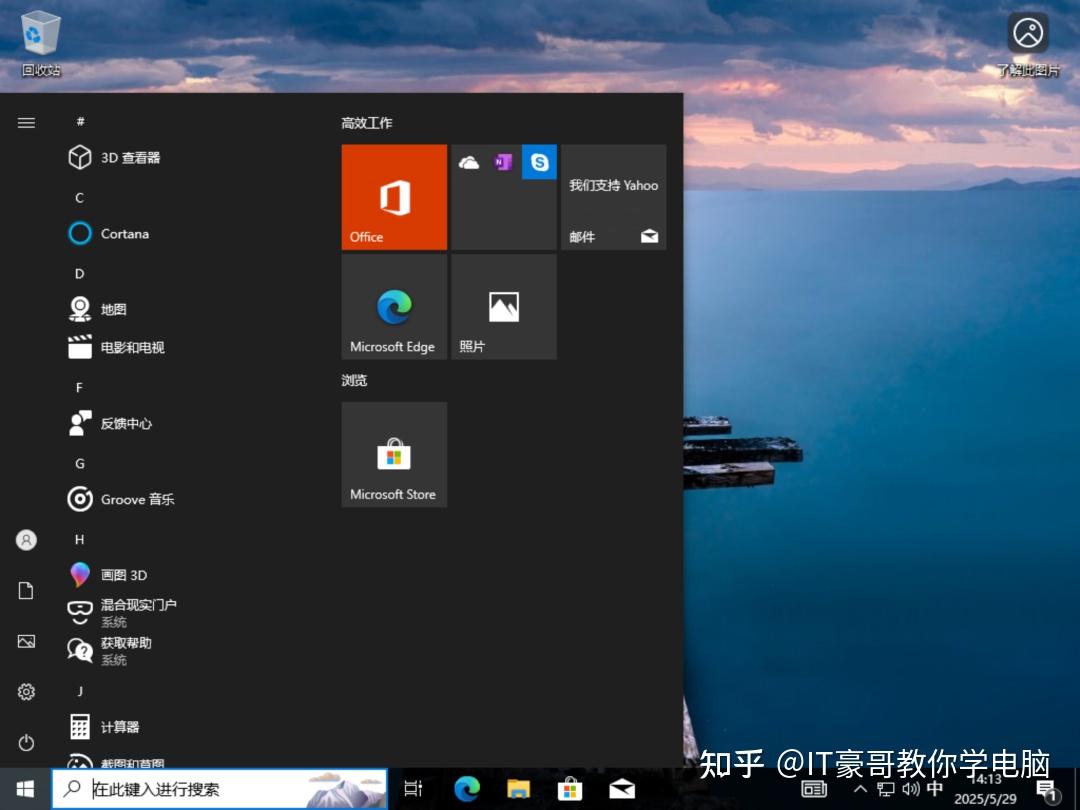Open the Microsoft Store tile under 浏览
This screenshot has width=1080, height=810.
tap(394, 454)
